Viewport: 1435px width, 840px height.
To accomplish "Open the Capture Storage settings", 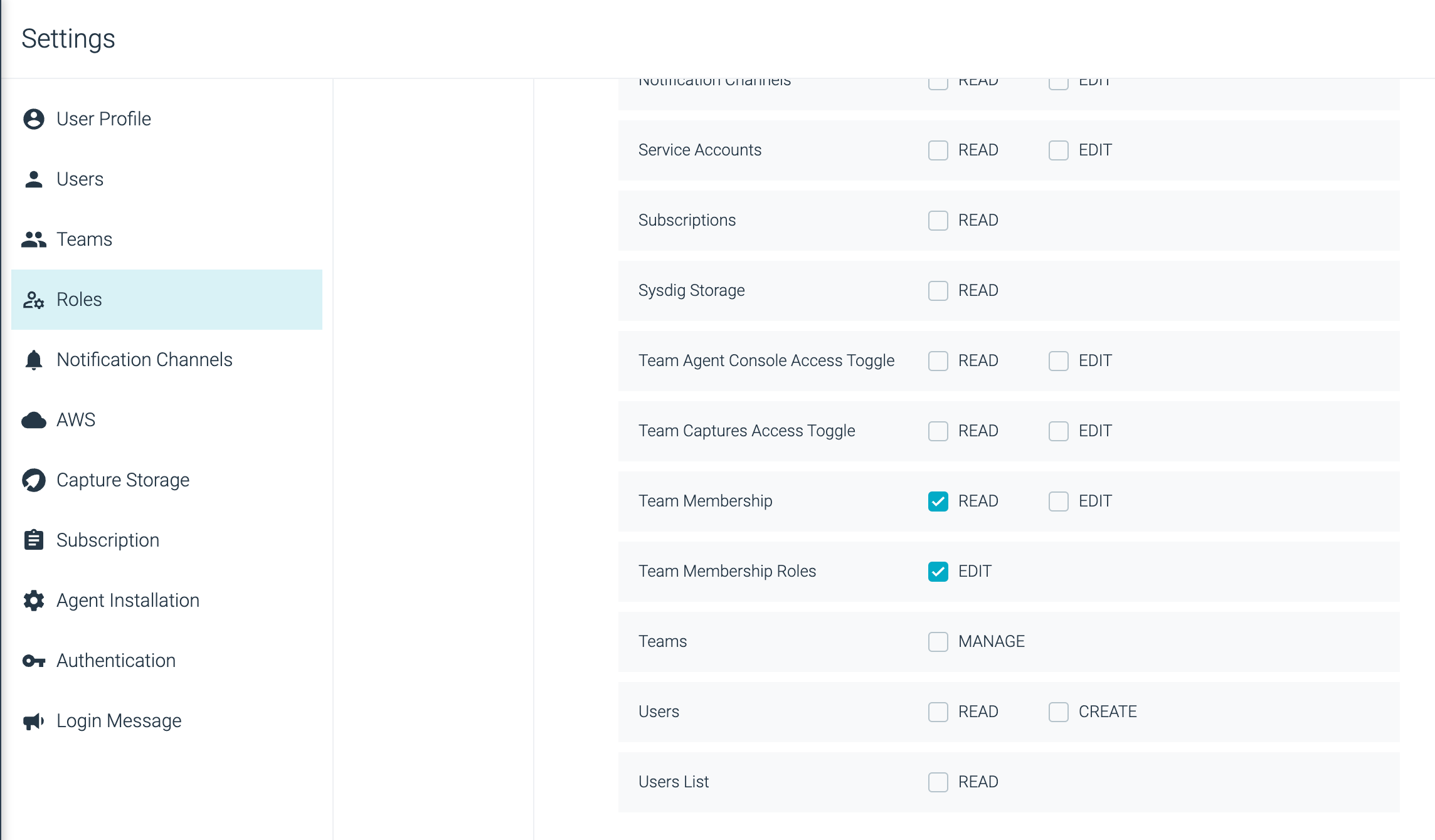I will pos(167,480).
